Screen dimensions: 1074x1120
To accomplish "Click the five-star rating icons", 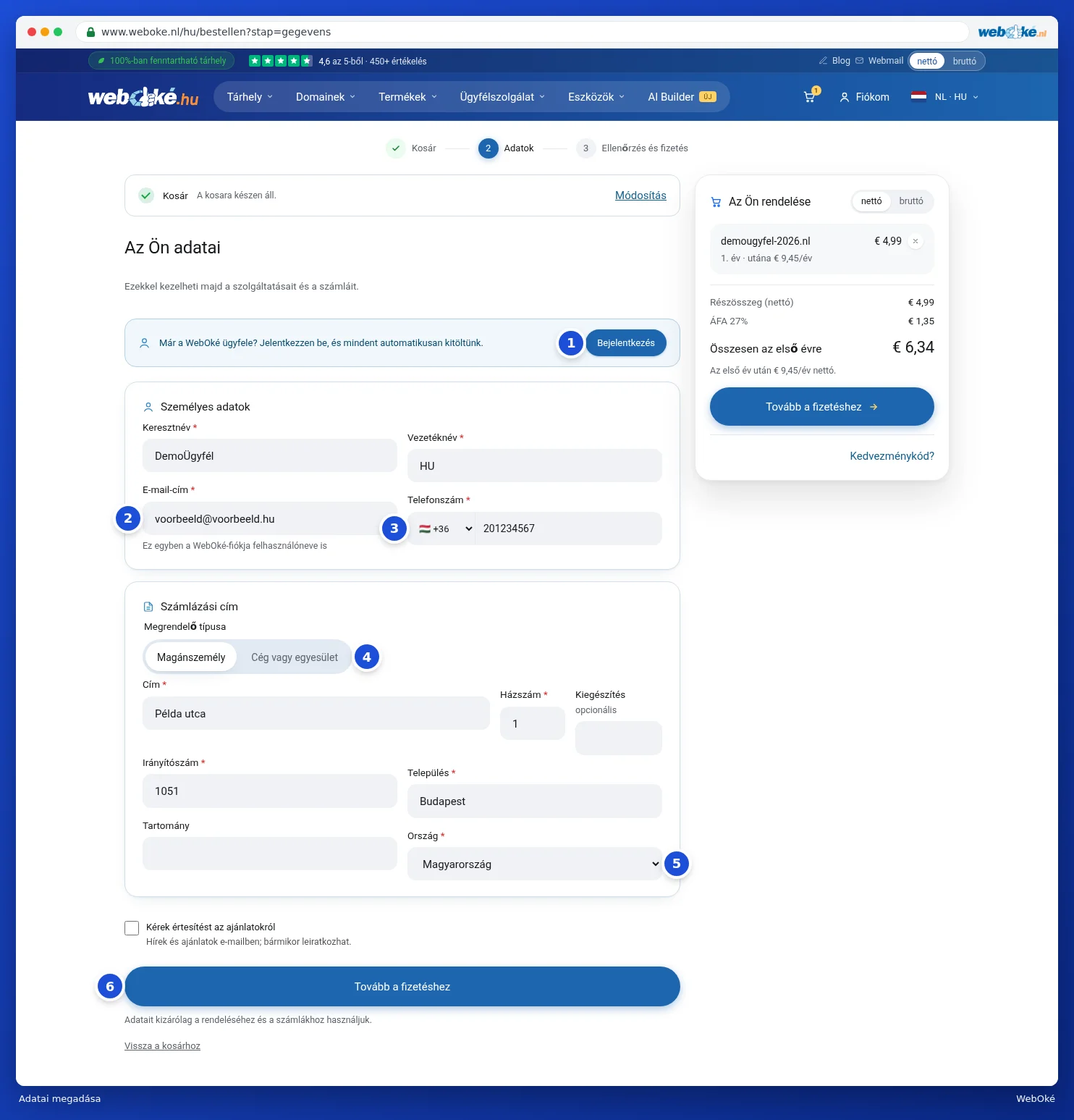I will (281, 61).
